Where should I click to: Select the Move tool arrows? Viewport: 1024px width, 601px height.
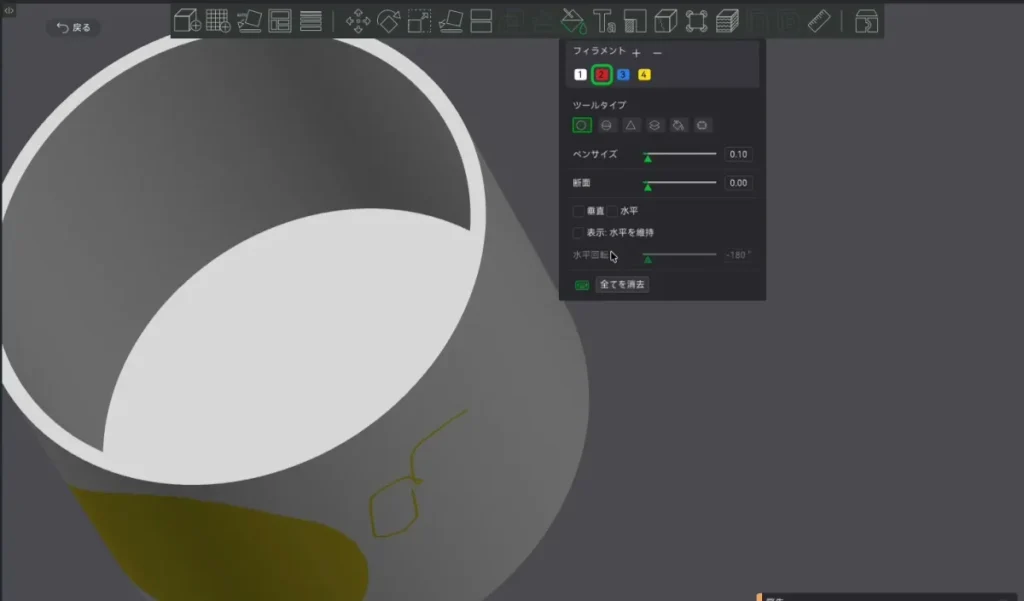[x=358, y=21]
